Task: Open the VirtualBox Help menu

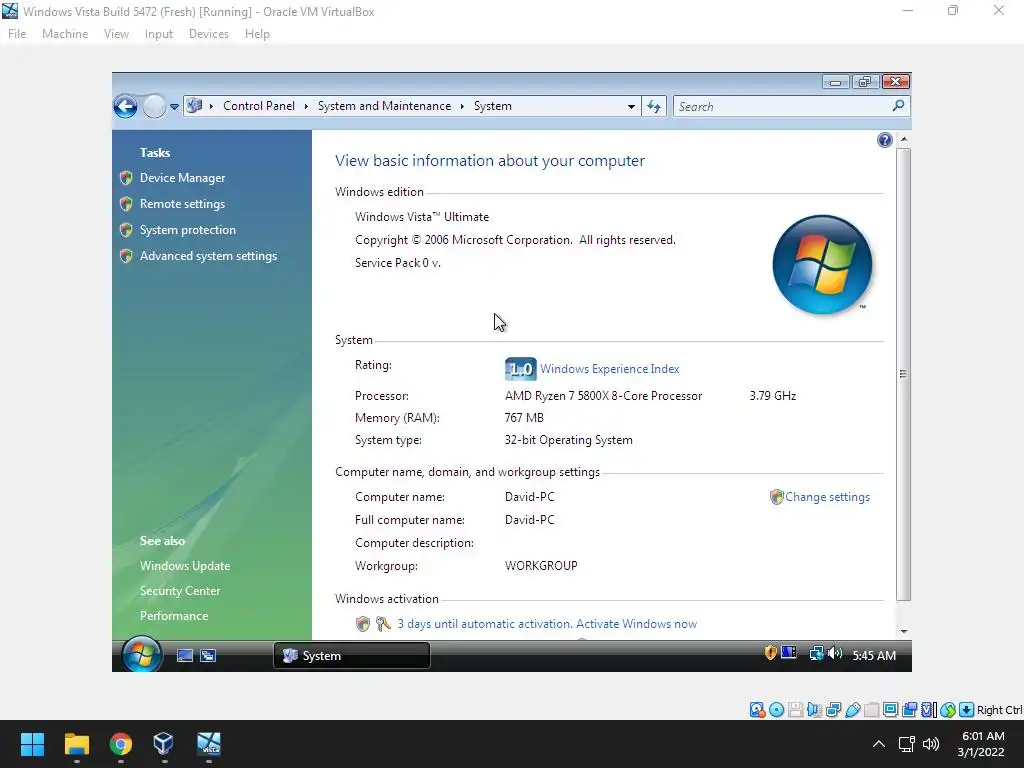Action: point(257,34)
